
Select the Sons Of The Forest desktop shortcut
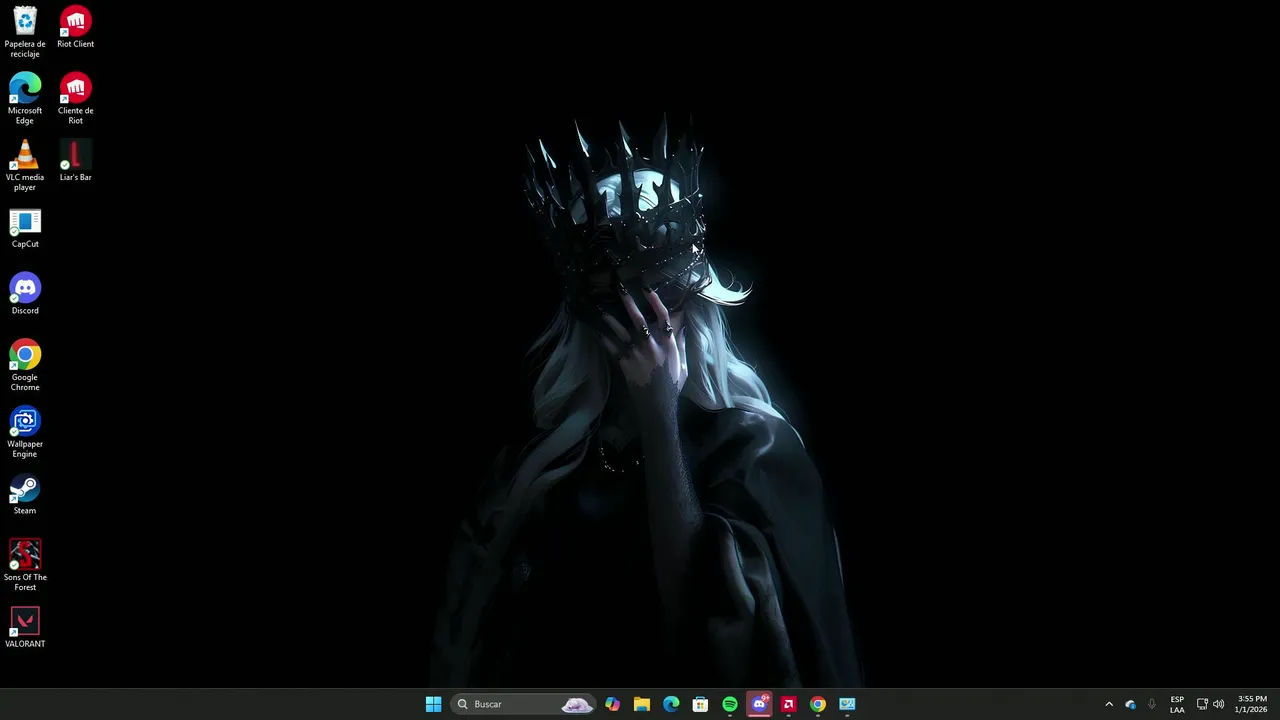[x=25, y=565]
